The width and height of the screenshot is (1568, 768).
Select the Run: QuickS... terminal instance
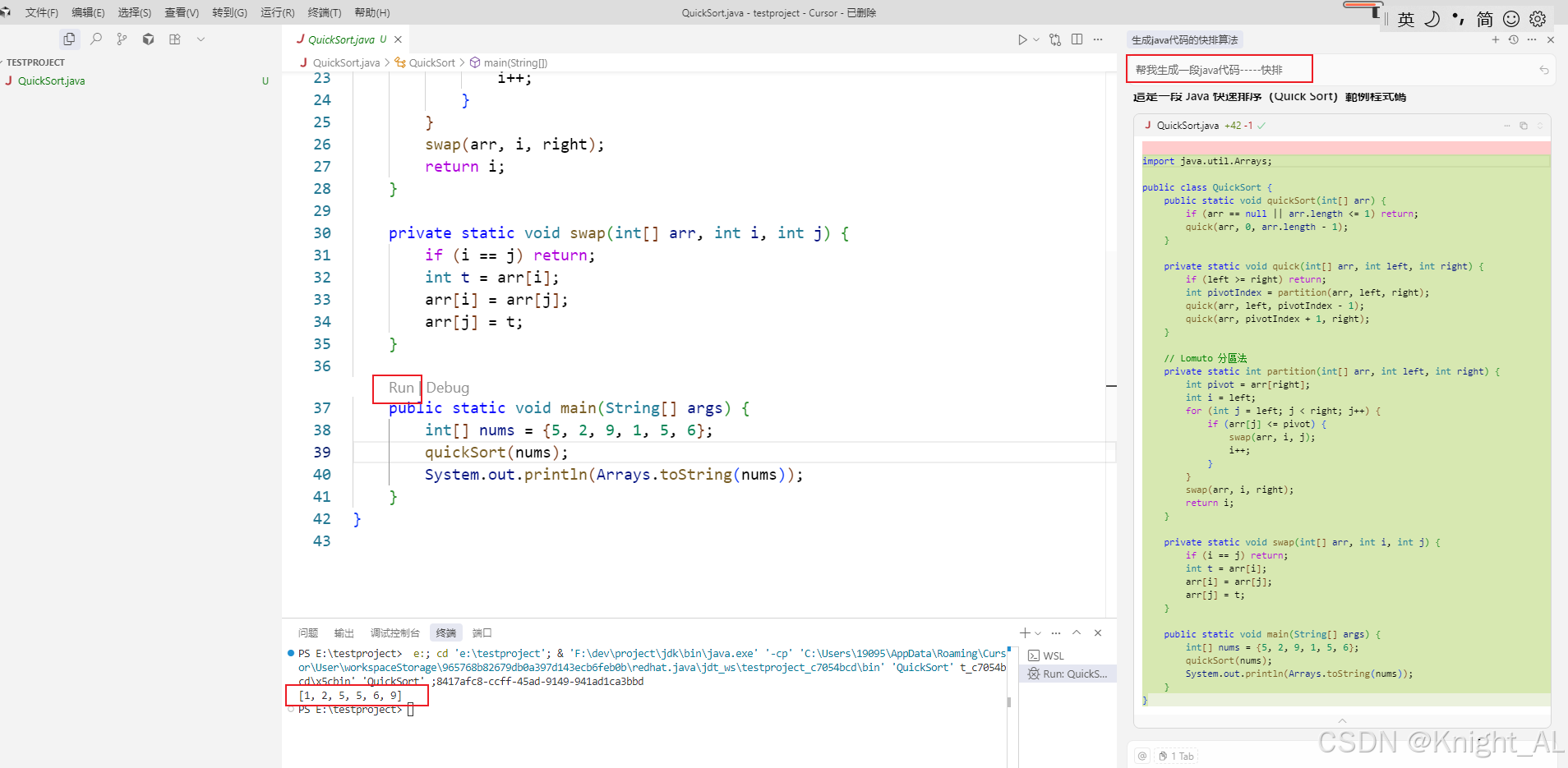coord(1068,674)
